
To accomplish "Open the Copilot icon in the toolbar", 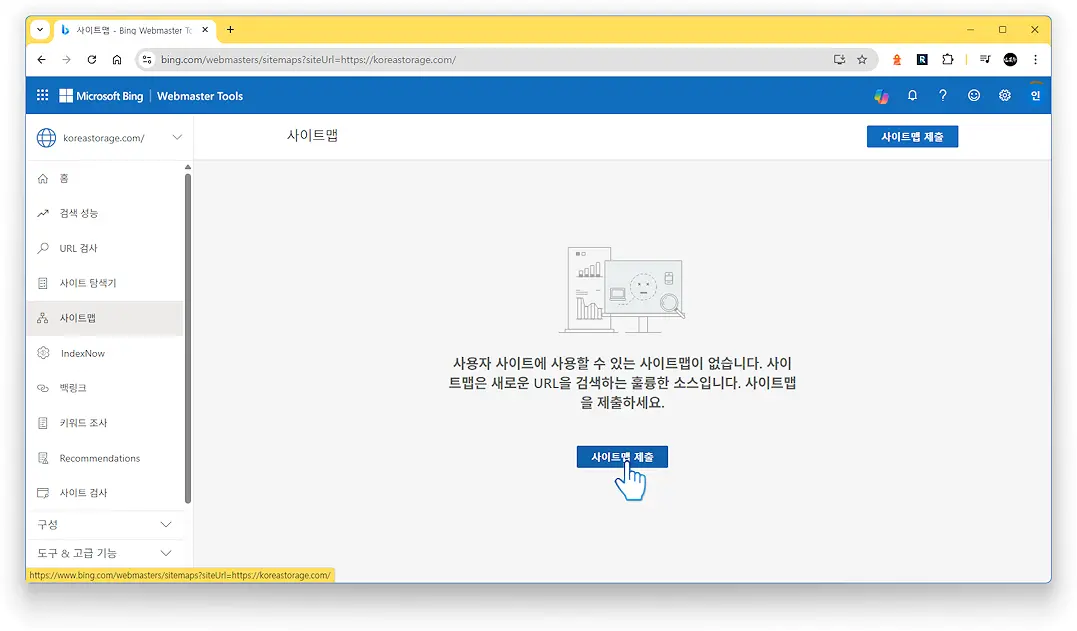I will click(x=880, y=95).
